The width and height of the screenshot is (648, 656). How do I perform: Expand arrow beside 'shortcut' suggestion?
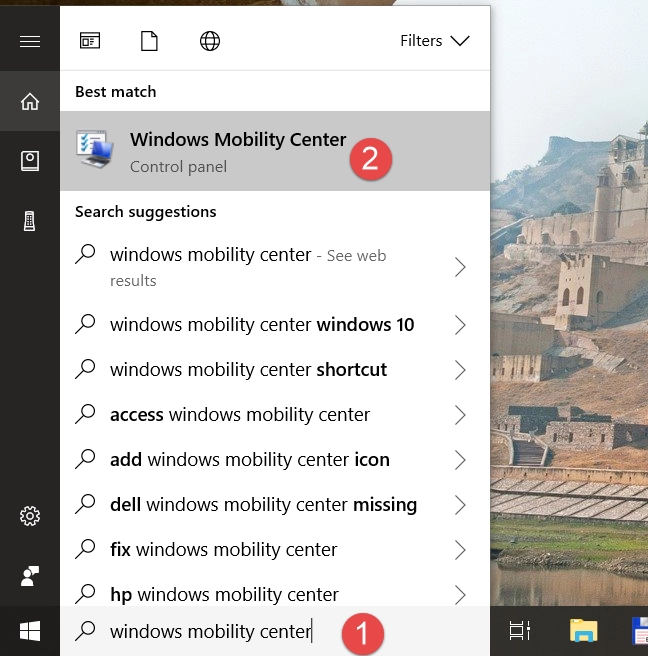tap(460, 370)
